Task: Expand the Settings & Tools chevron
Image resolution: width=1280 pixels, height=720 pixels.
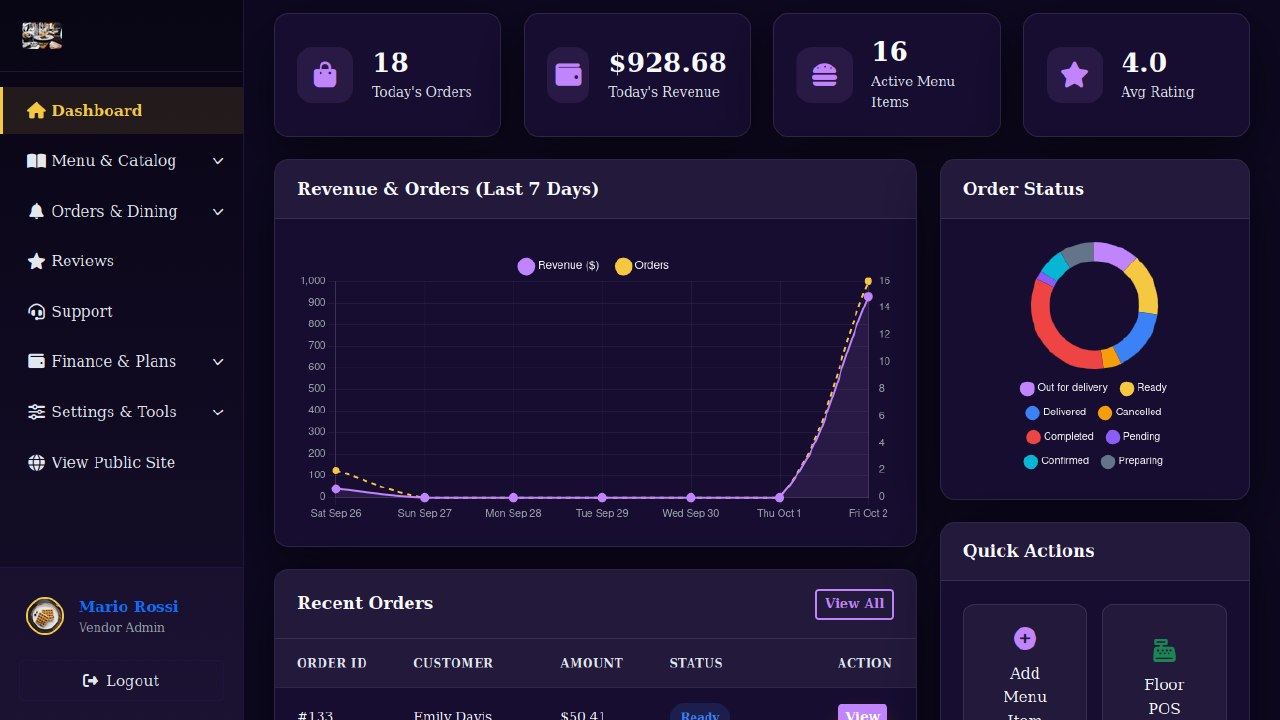Action: click(218, 412)
